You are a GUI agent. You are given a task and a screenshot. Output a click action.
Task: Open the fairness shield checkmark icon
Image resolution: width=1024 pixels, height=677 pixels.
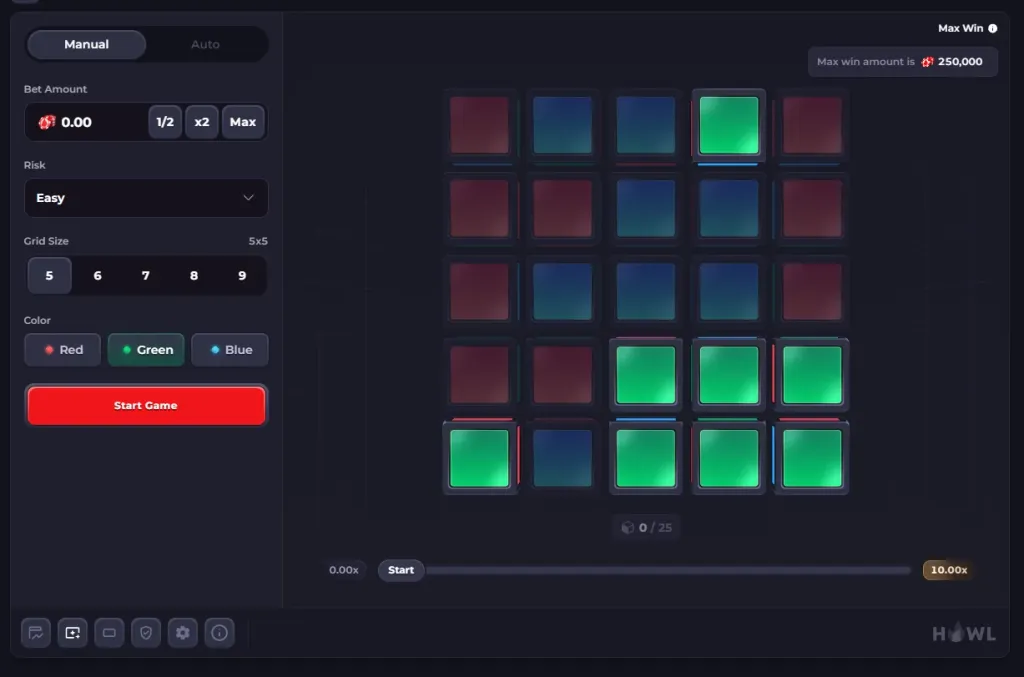[x=146, y=633]
